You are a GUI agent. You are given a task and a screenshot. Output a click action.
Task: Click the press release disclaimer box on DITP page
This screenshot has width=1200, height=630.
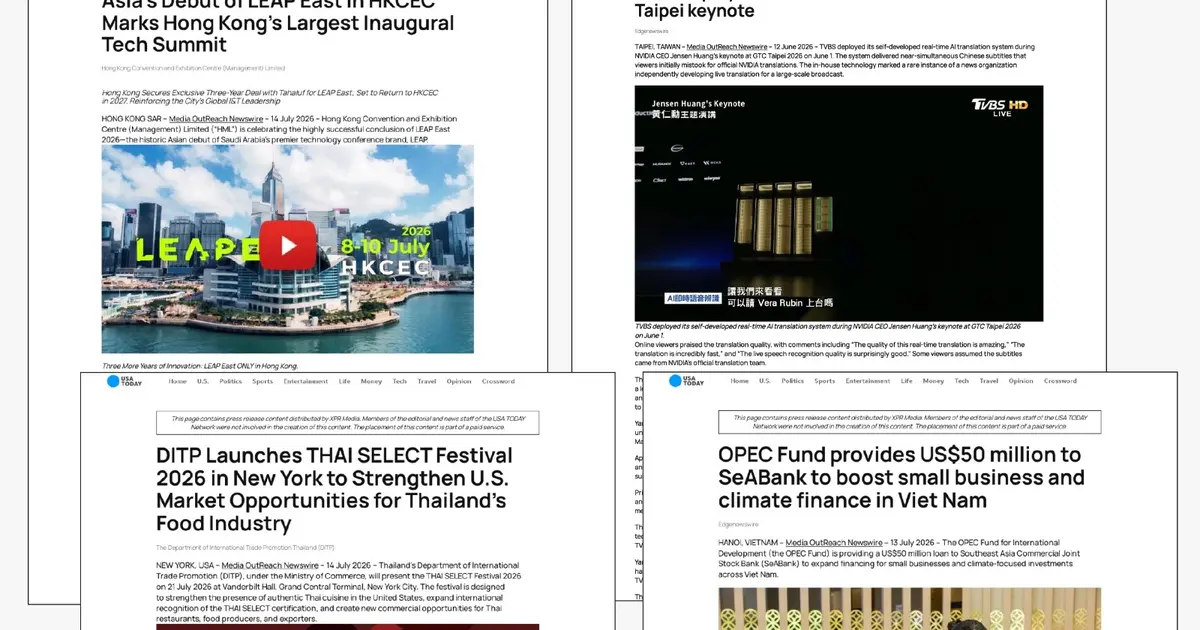(348, 422)
